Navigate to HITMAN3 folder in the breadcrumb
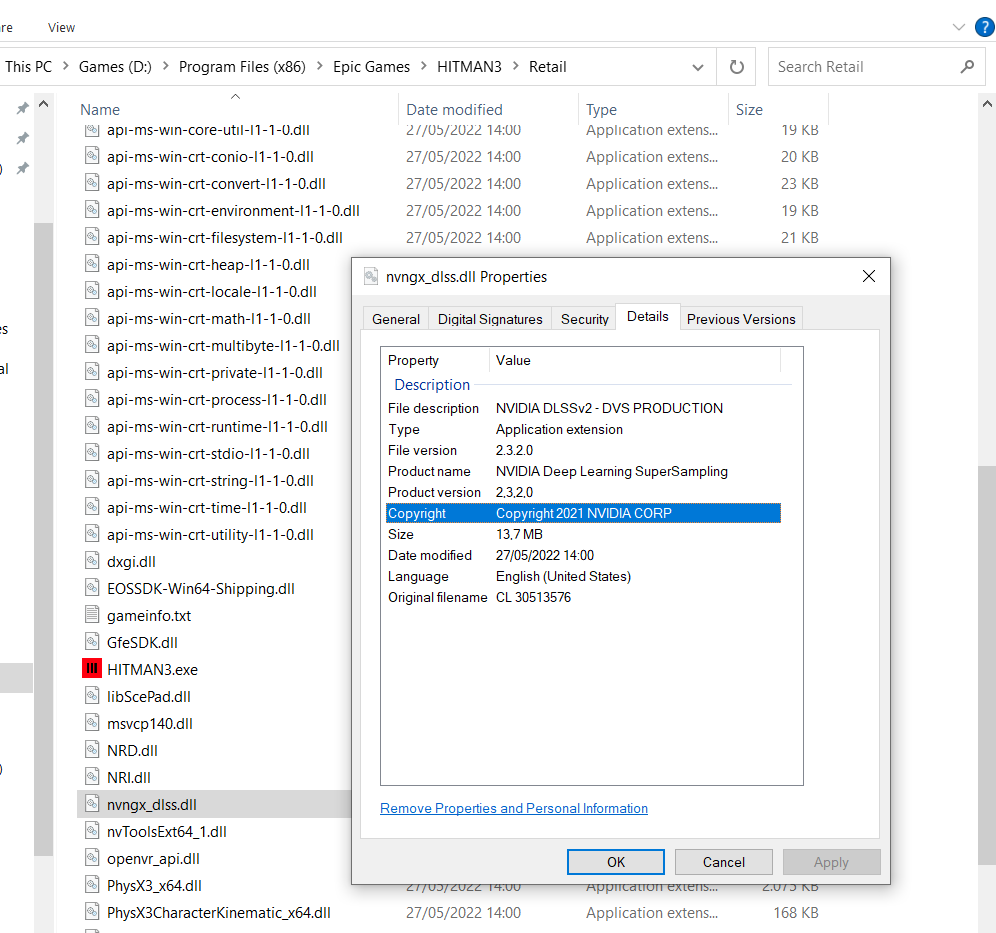Screen dimensions: 996x933 pyautogui.click(x=469, y=67)
